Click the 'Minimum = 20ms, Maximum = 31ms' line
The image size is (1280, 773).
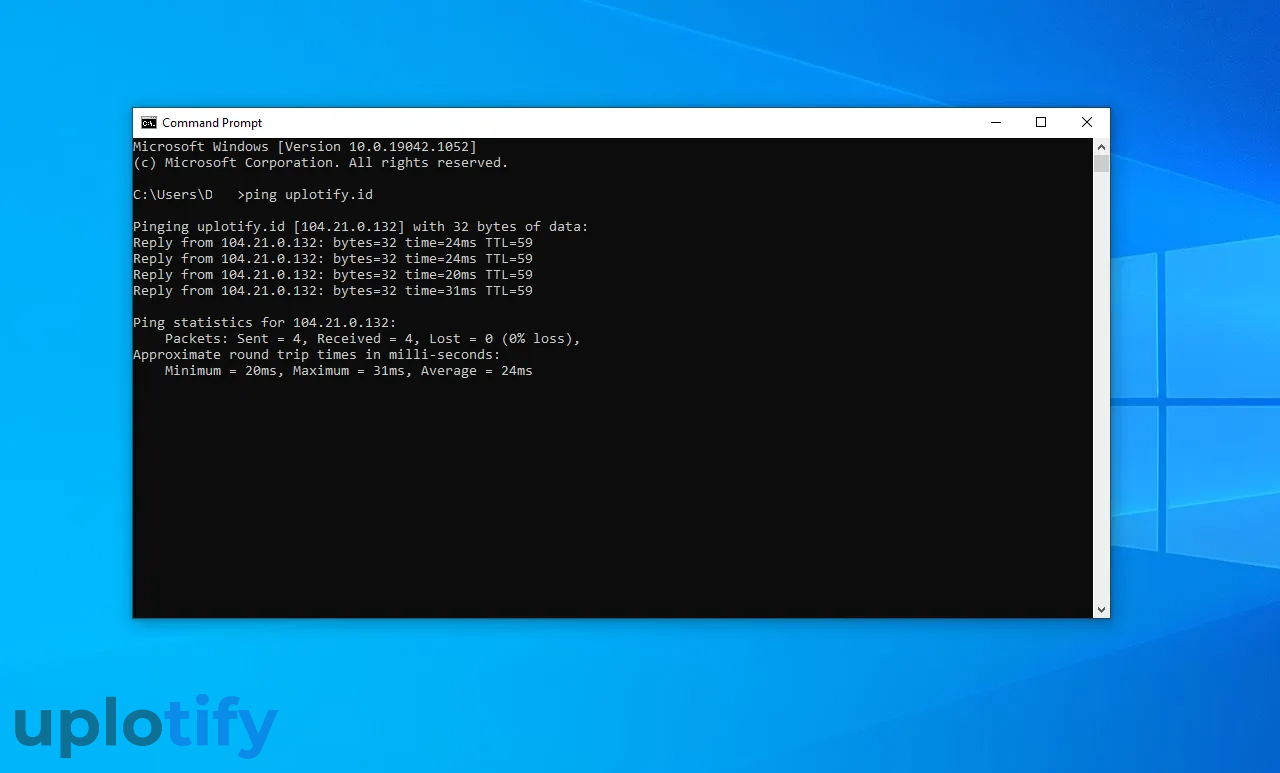(349, 371)
